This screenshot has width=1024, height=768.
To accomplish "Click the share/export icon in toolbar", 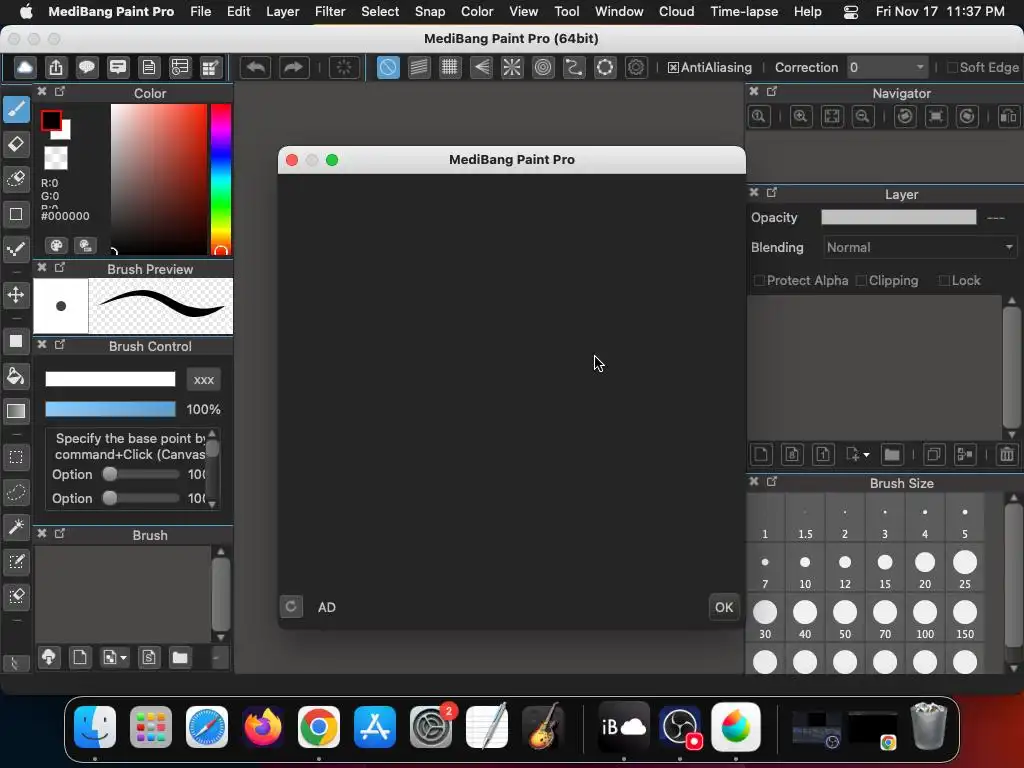I will [56, 67].
